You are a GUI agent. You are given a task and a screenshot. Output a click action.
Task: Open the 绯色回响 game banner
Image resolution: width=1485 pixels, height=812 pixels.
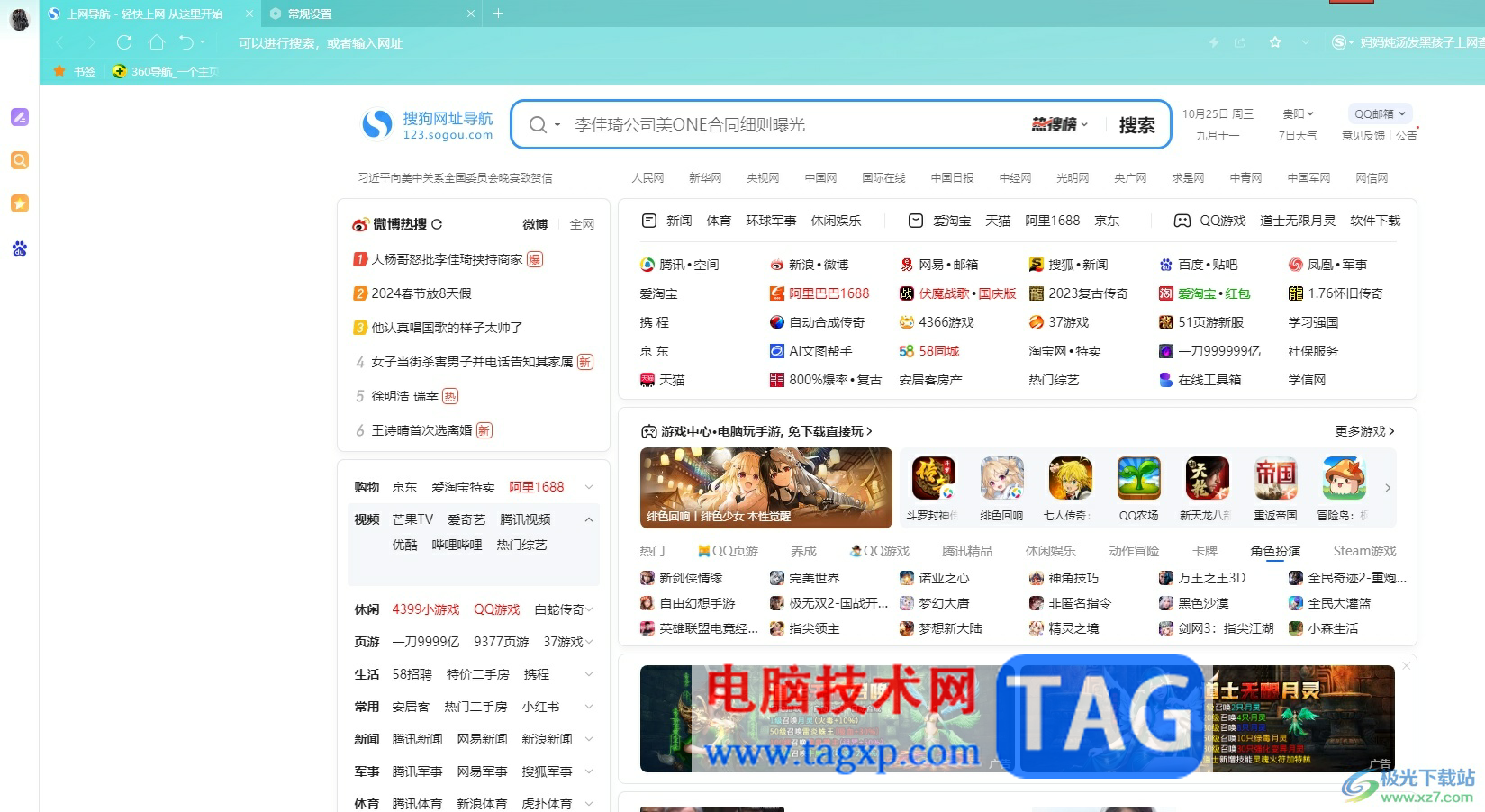[x=766, y=487]
